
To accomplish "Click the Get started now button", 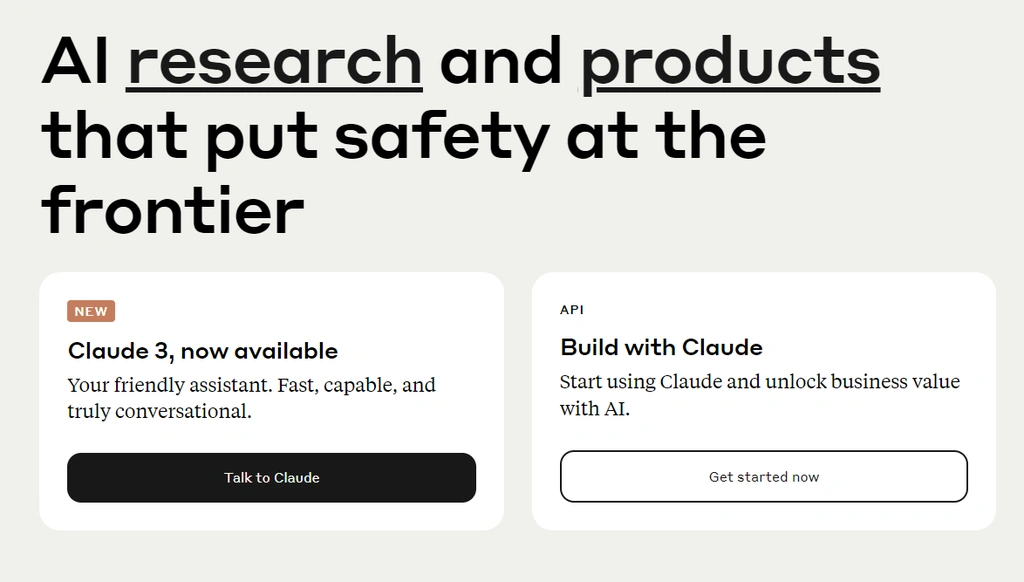I will coord(763,476).
